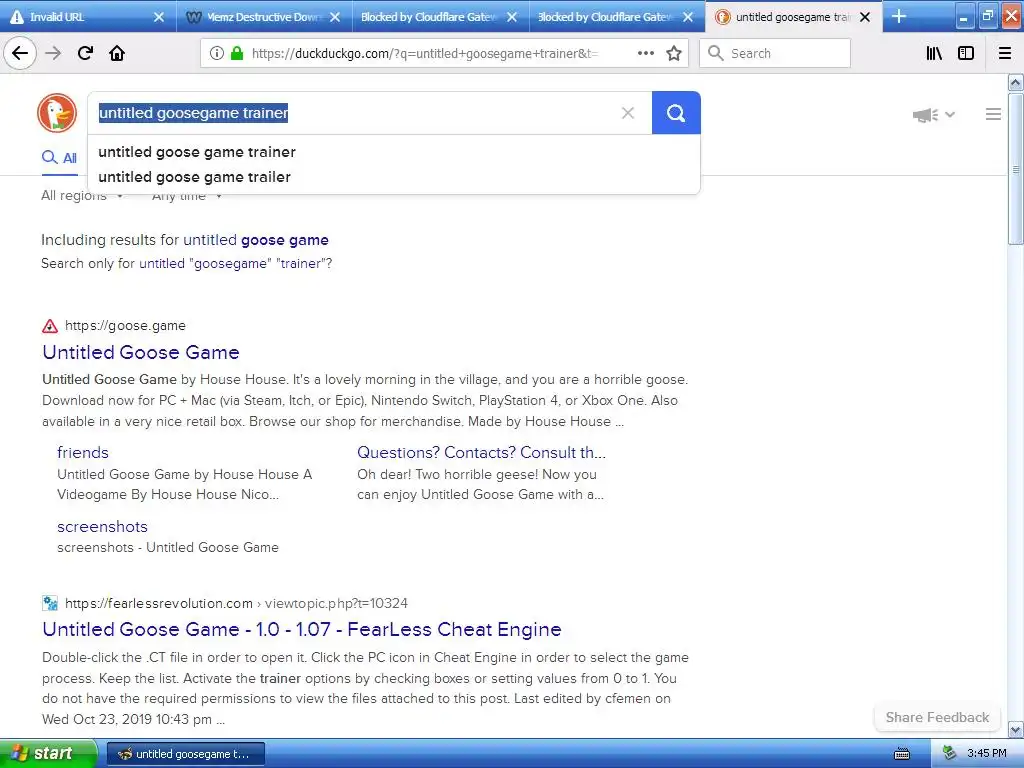The height and width of the screenshot is (768, 1024).
Task: Open the Firefox hamburger menu
Action: click(x=1005, y=53)
